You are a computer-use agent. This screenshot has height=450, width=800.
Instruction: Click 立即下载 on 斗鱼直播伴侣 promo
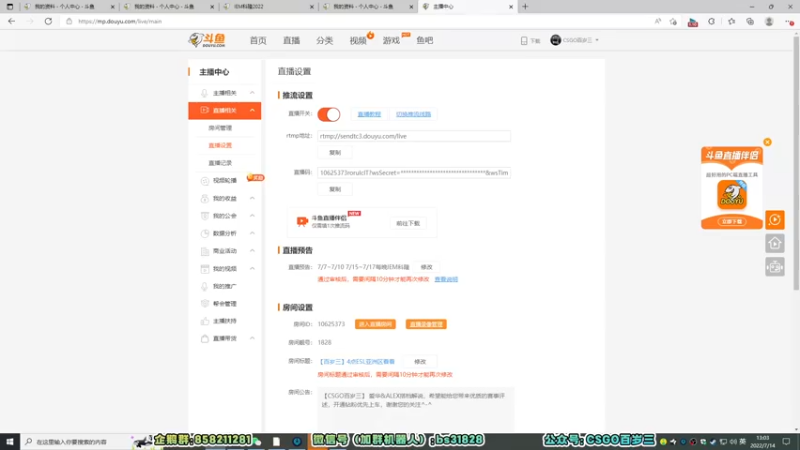coord(732,221)
